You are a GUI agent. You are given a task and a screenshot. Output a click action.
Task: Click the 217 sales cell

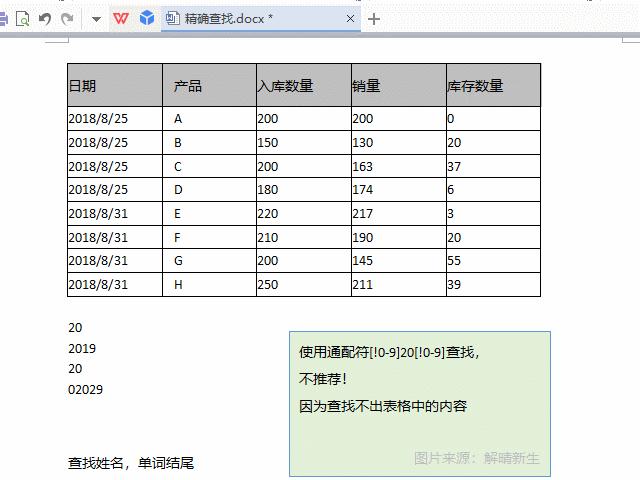click(399, 213)
